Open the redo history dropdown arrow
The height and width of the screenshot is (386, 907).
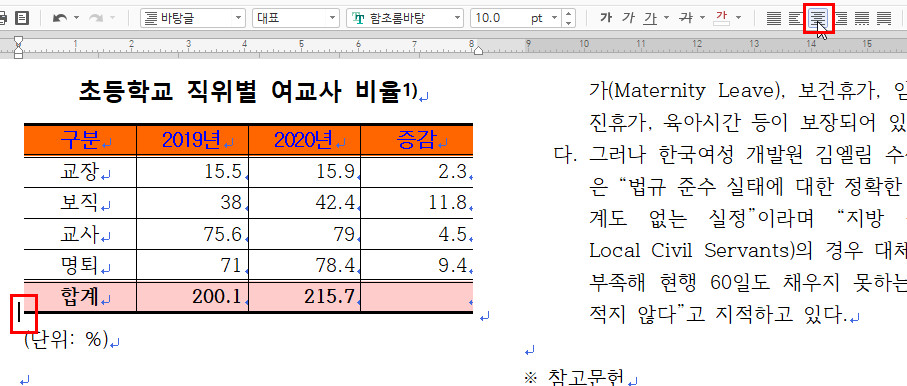coord(112,18)
